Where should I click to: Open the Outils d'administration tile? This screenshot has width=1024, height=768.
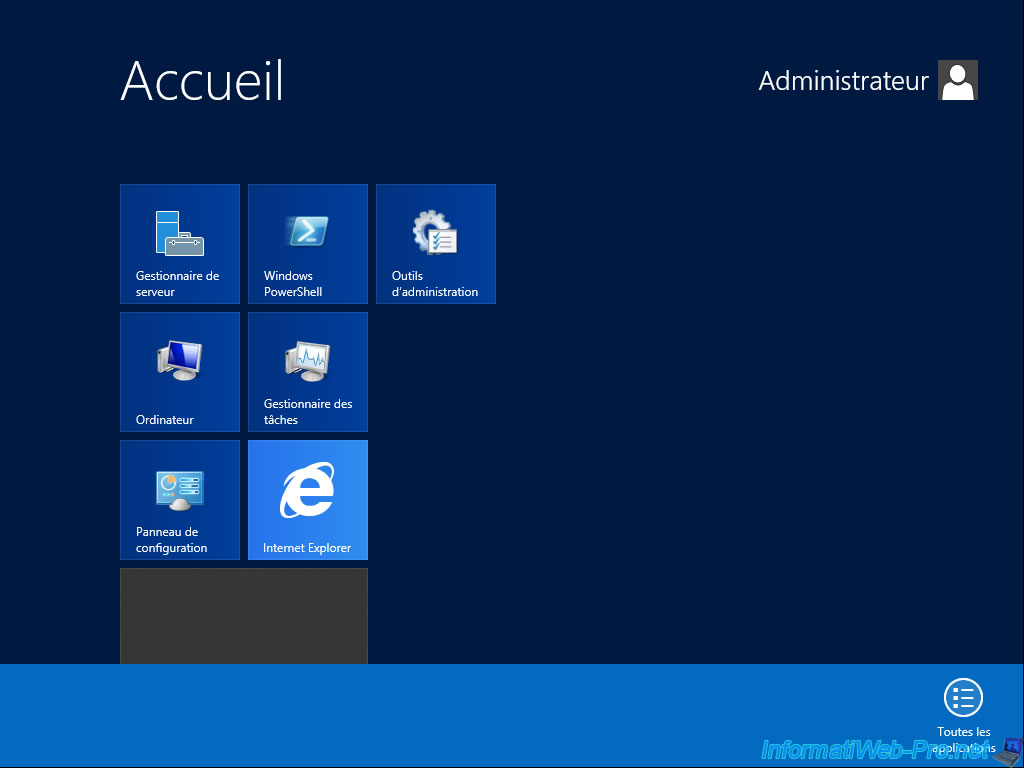click(436, 244)
